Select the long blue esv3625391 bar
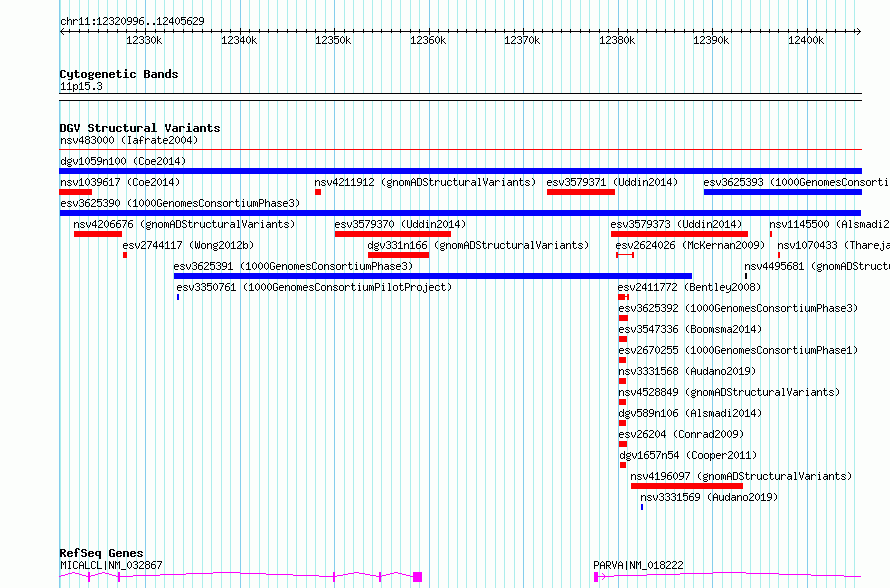 [433, 276]
